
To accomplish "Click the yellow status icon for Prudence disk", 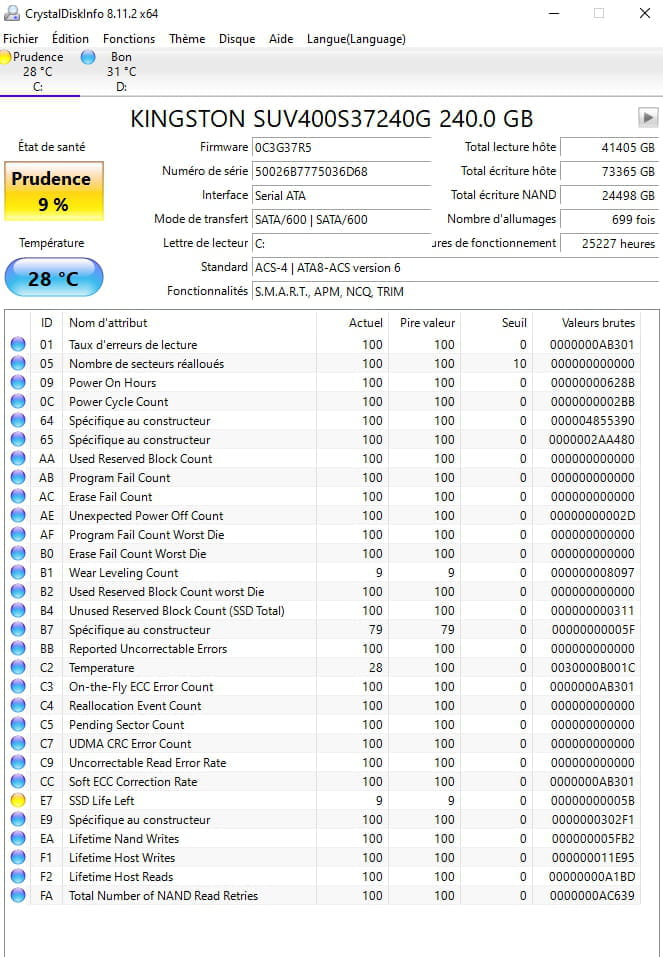I will pos(5,57).
